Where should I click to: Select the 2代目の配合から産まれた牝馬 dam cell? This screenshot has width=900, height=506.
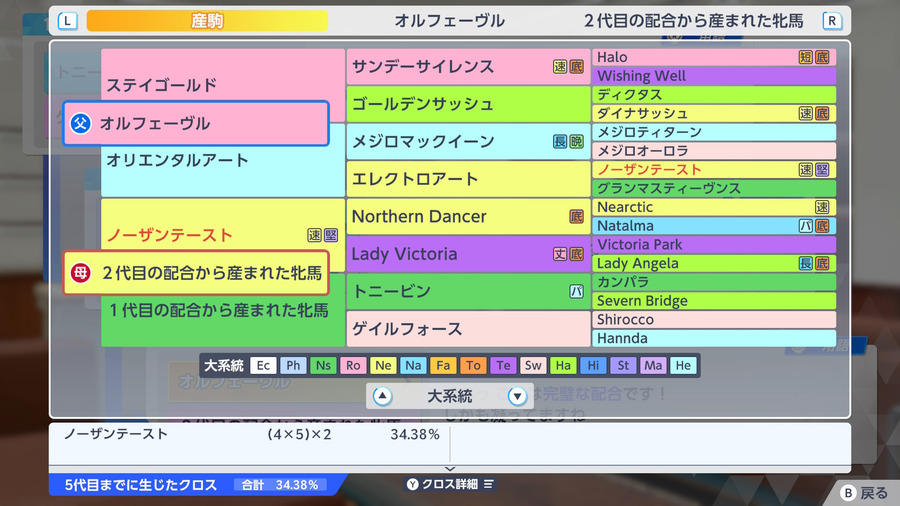[x=196, y=273]
